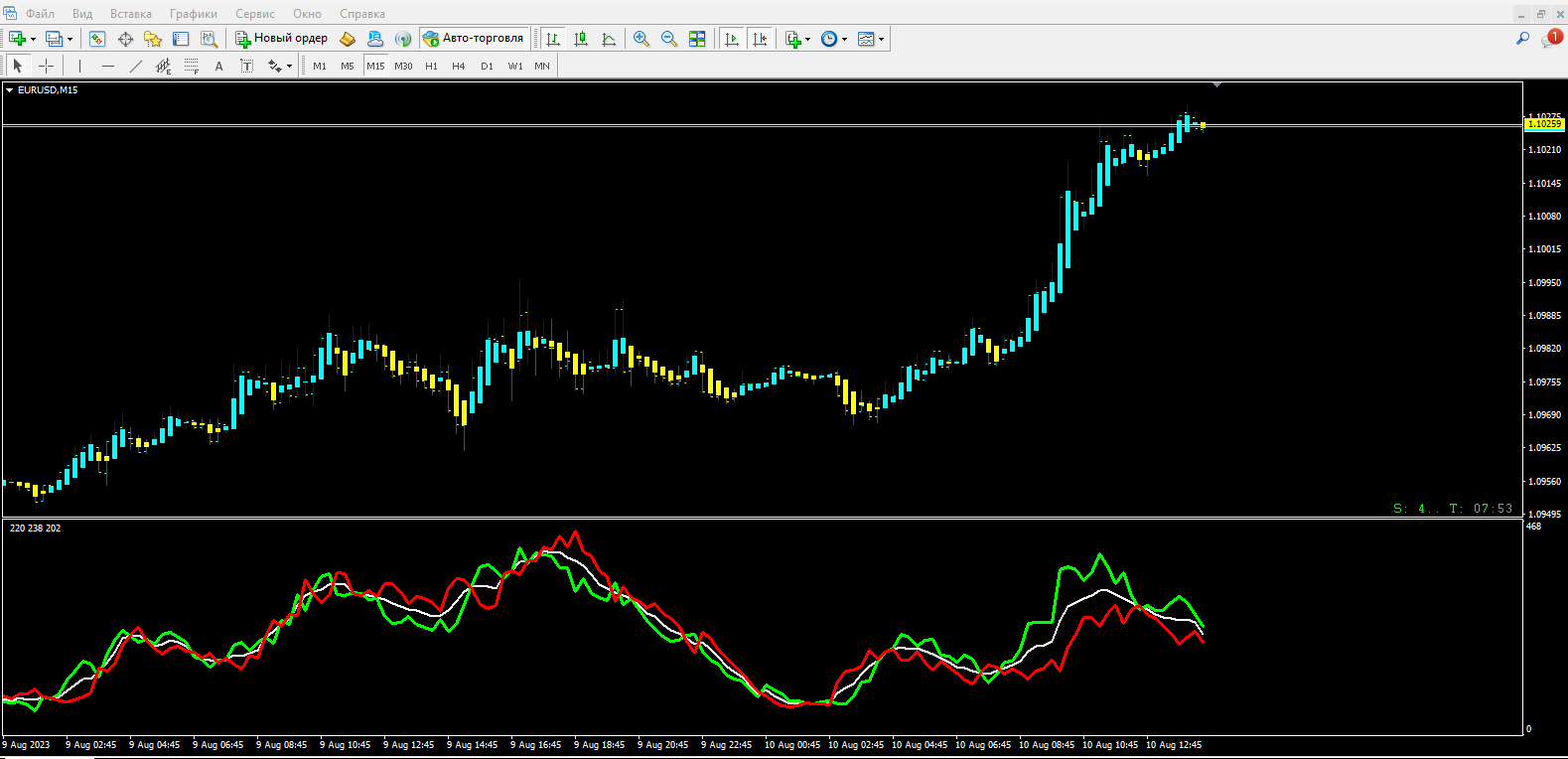1568x759 pixels.
Task: Select the Crosshair cursor tool
Action: [x=46, y=66]
